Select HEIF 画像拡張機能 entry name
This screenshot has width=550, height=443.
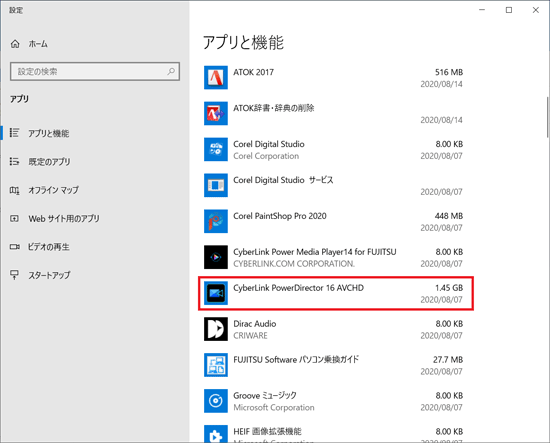[267, 431]
